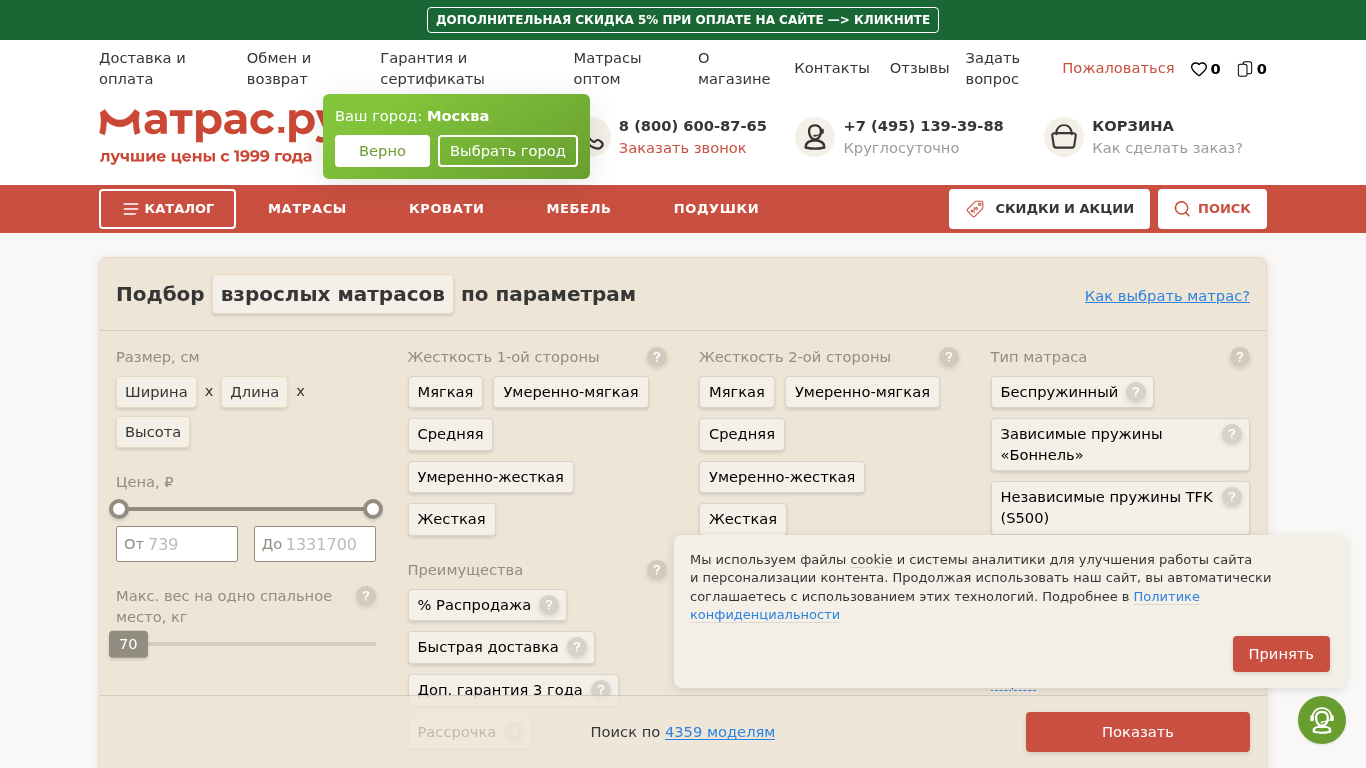Viewport: 1366px width, 768px height.
Task: Go to Гарантия и сертификаты page
Action: click(432, 68)
